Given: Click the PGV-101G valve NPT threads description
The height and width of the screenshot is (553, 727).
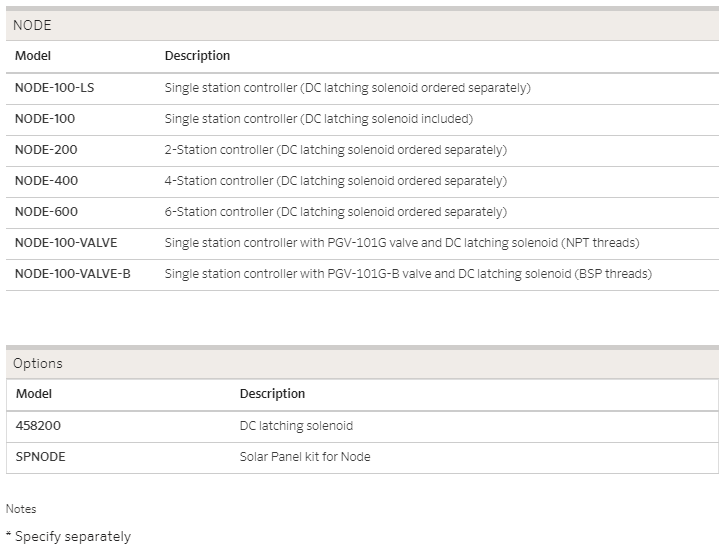Looking at the screenshot, I should point(402,243).
